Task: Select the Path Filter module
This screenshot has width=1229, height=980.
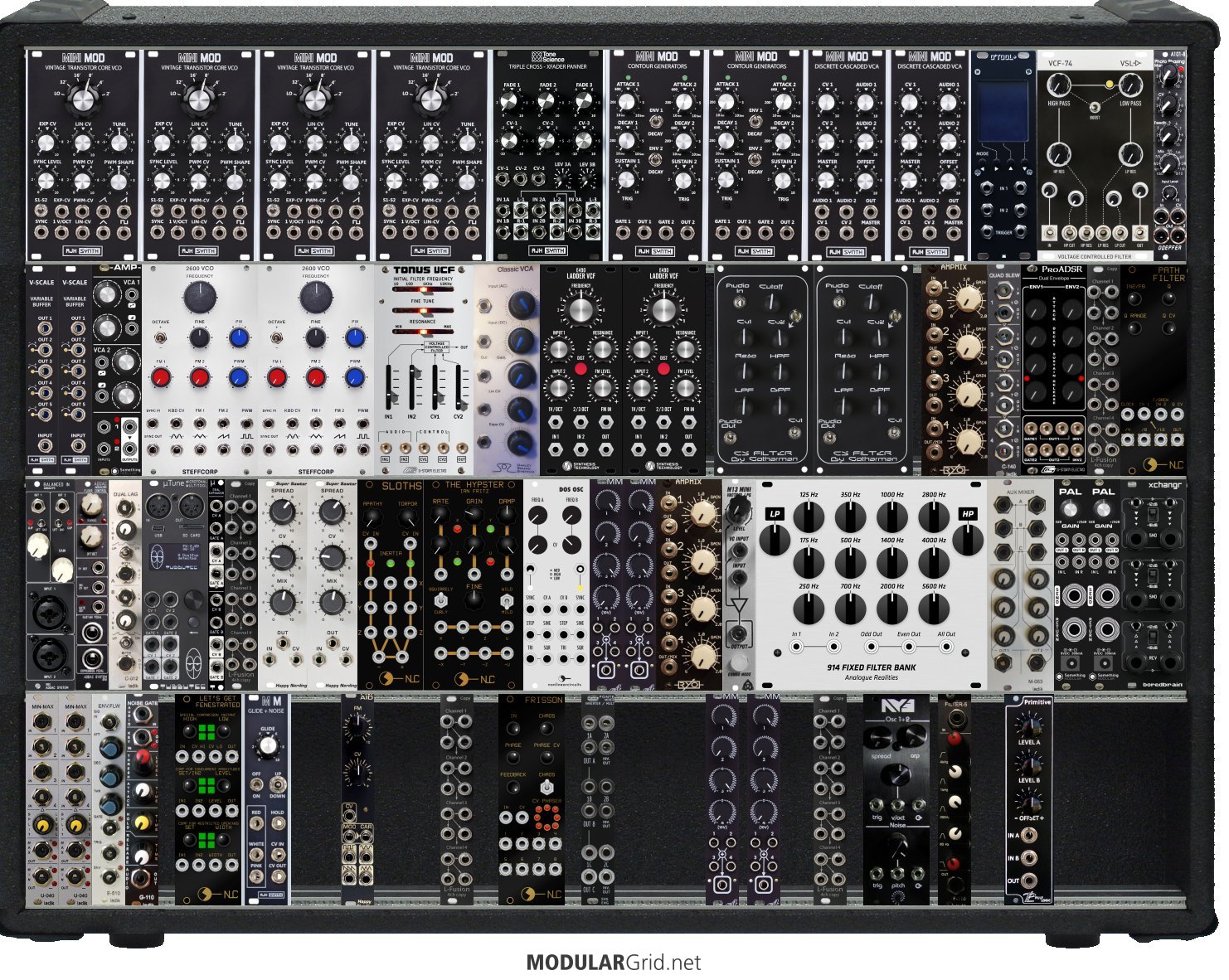Action: pos(1154,370)
